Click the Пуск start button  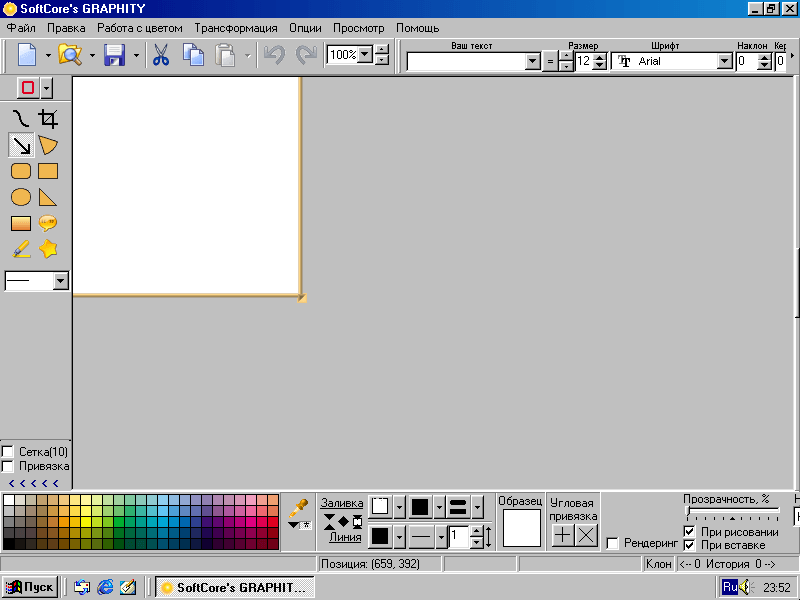[x=30, y=587]
